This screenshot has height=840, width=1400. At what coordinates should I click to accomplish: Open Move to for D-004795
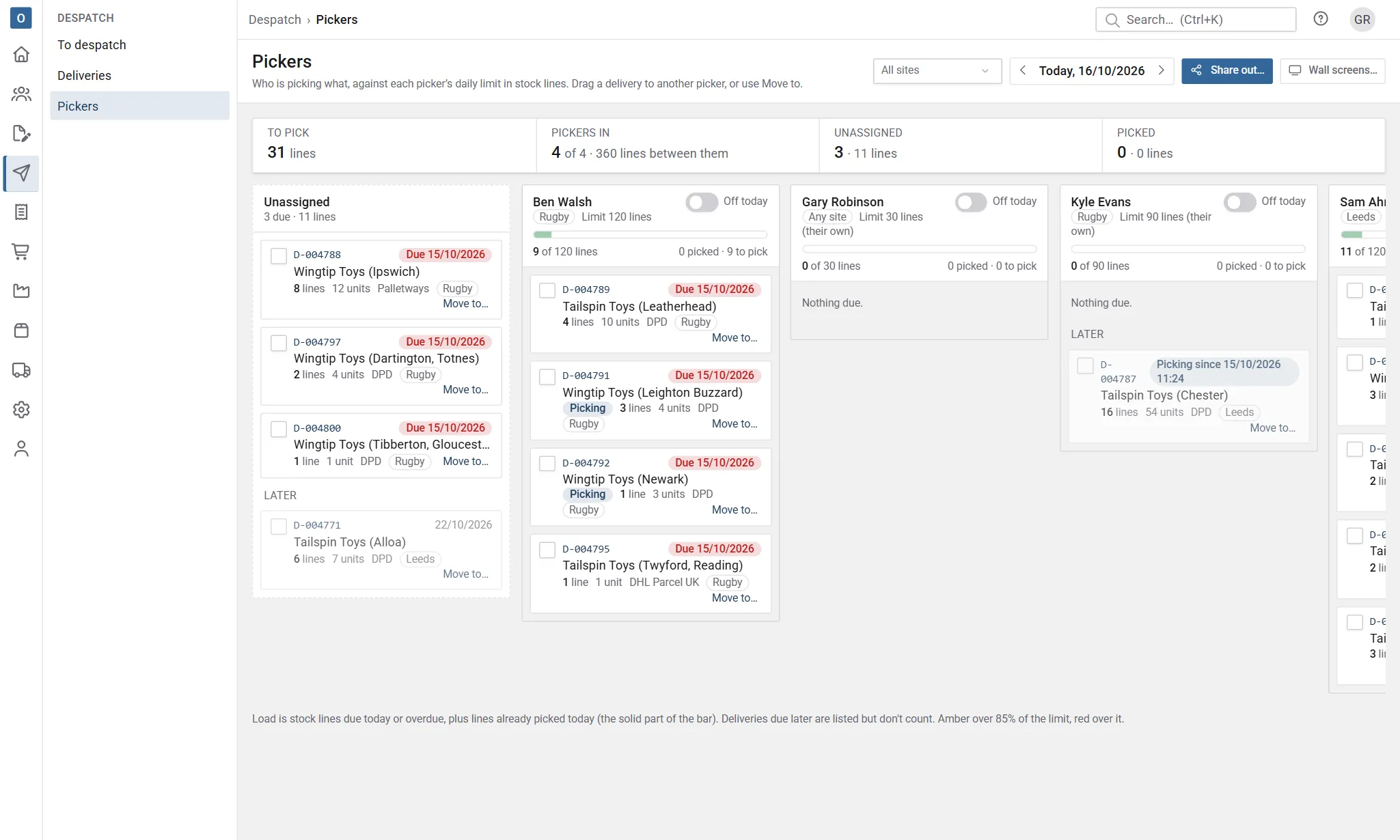(735, 598)
